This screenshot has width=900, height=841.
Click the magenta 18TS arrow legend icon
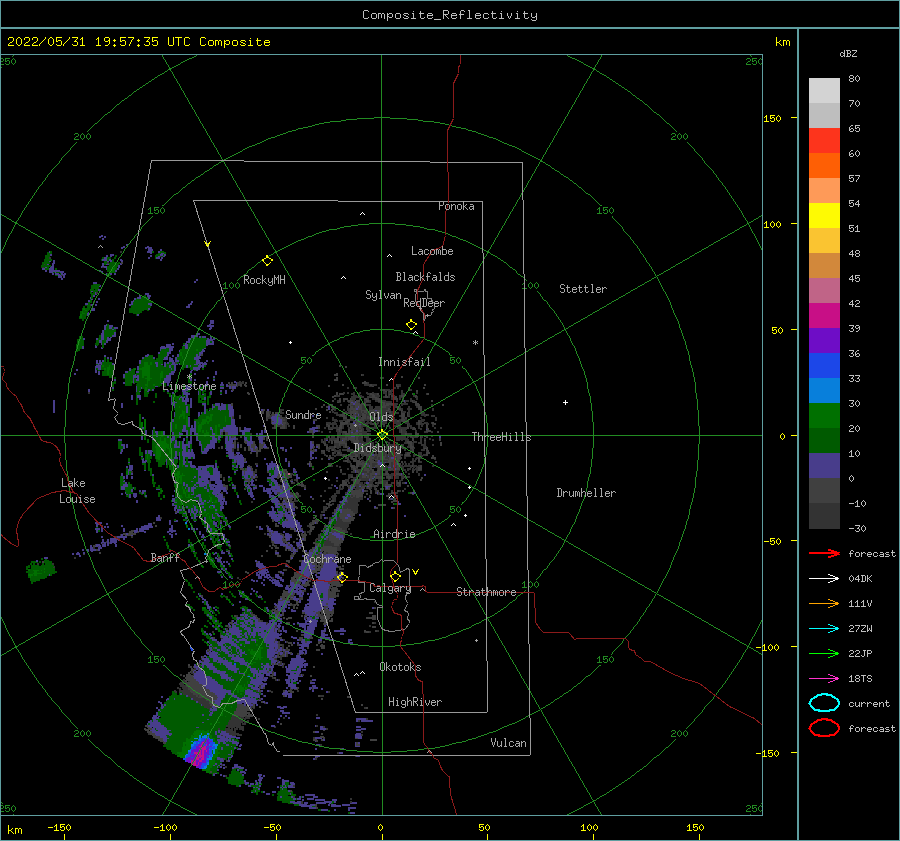pyautogui.click(x=824, y=679)
